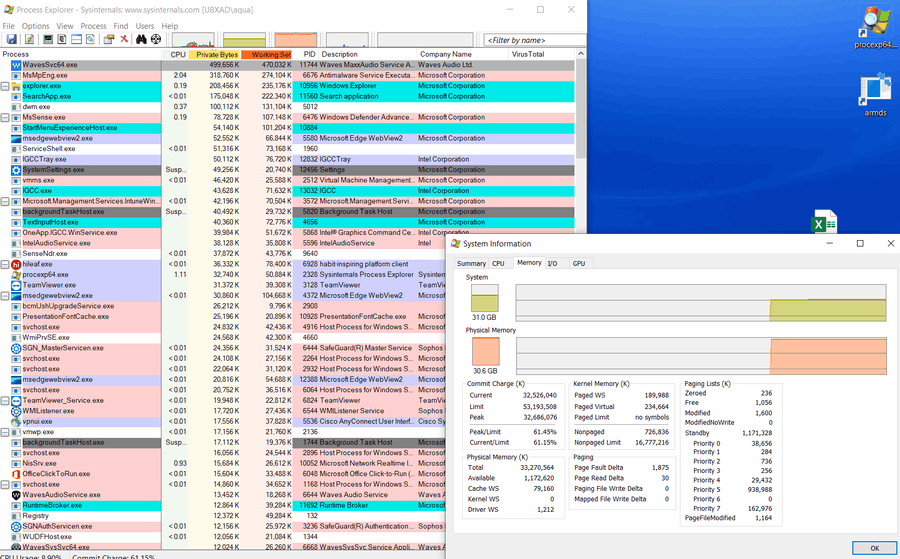Image resolution: width=900 pixels, height=559 pixels.
Task: Click the WavesSvc64.exe process icon
Action: click(x=16, y=65)
